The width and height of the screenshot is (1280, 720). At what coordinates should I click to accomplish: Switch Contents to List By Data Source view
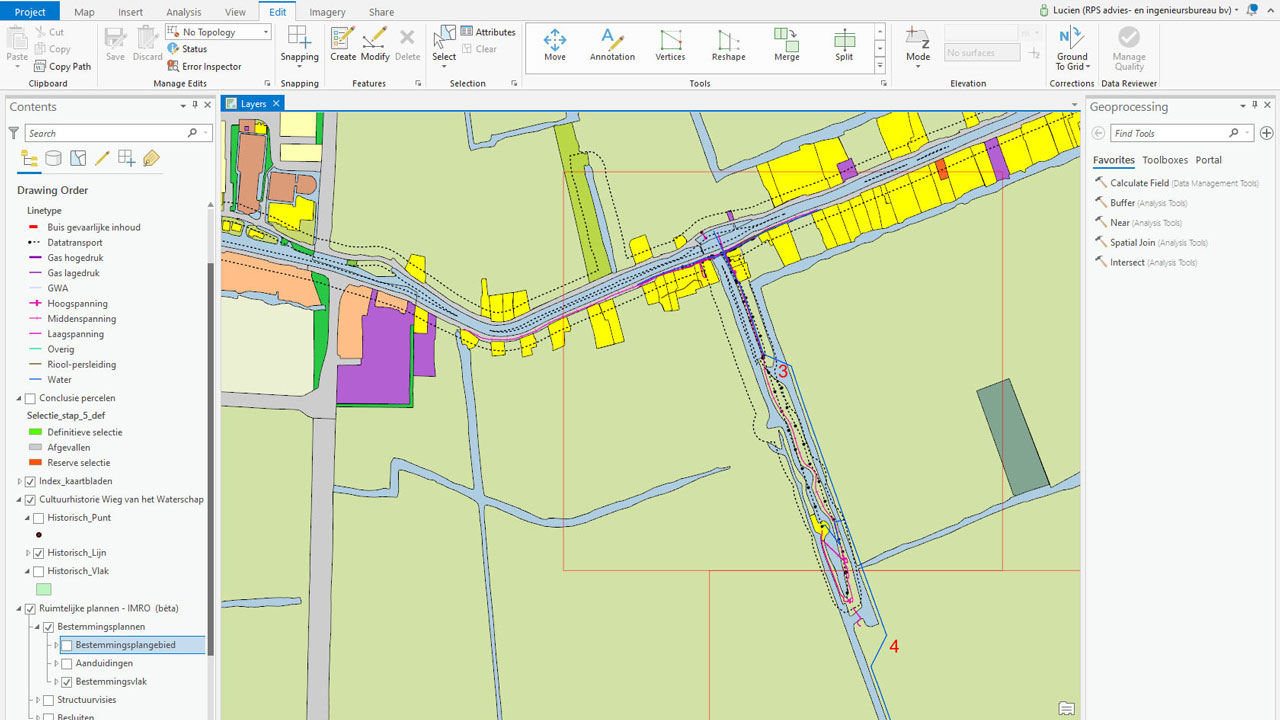53,158
